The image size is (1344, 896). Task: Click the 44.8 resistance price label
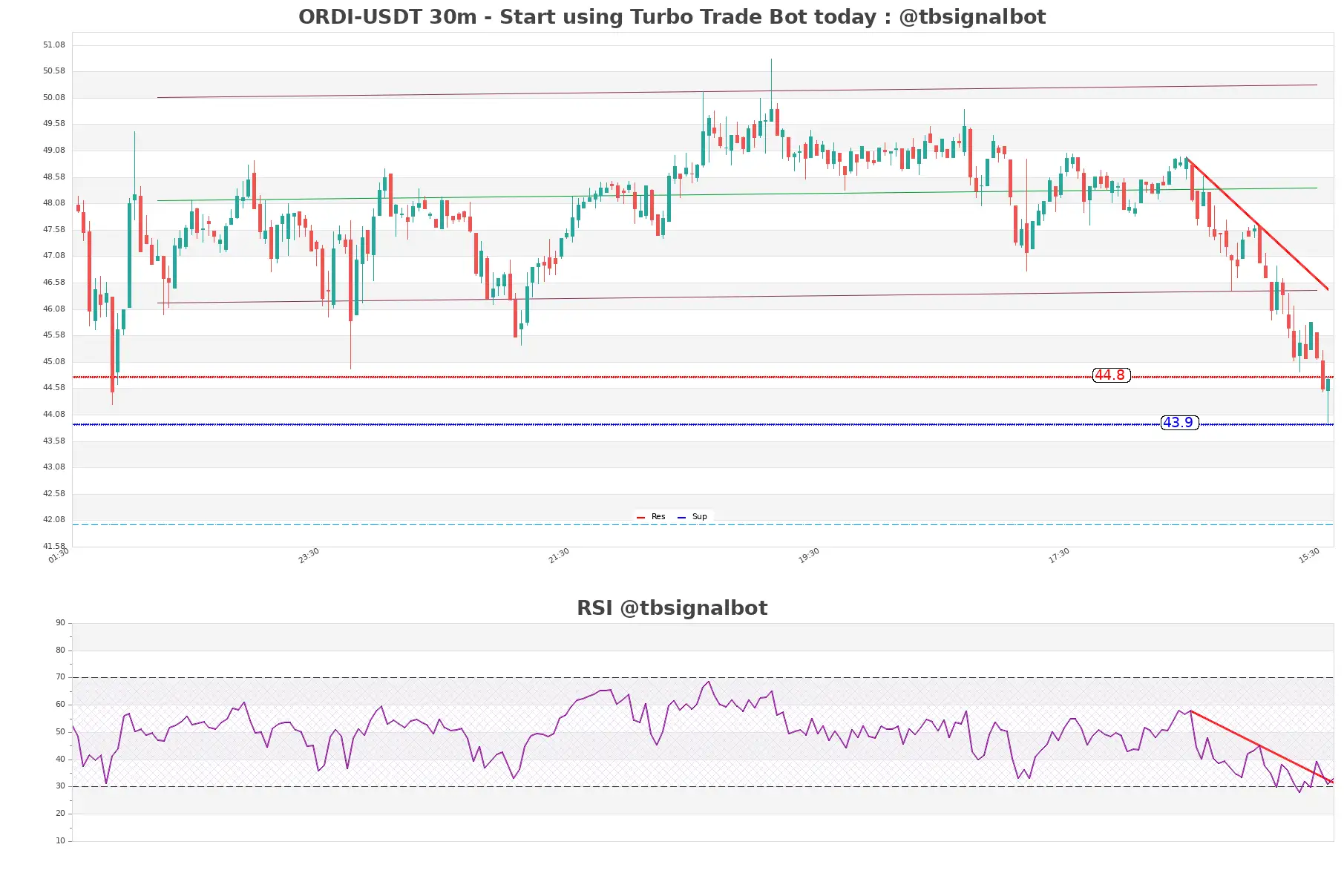(1111, 375)
